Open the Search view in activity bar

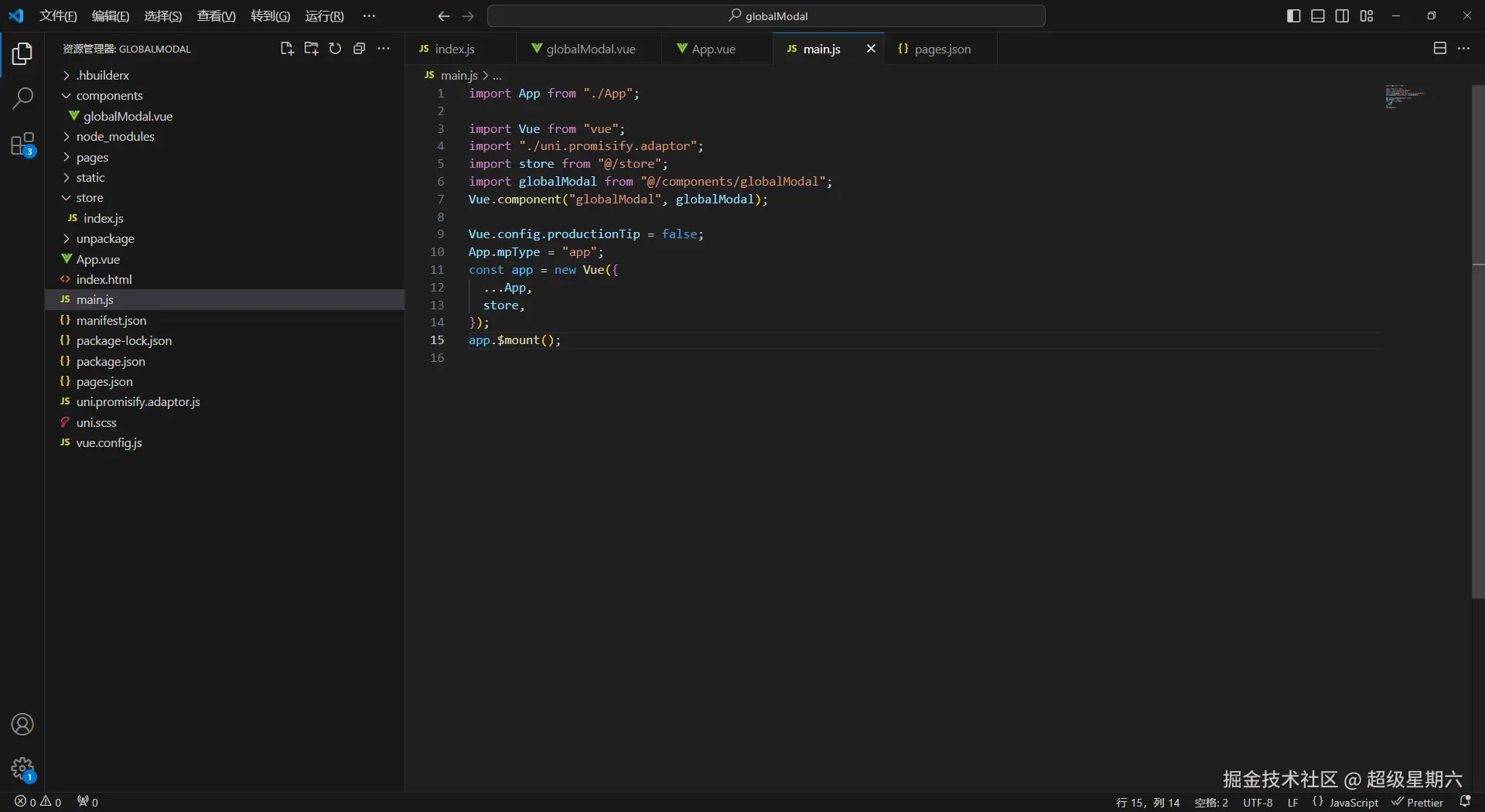[22, 98]
